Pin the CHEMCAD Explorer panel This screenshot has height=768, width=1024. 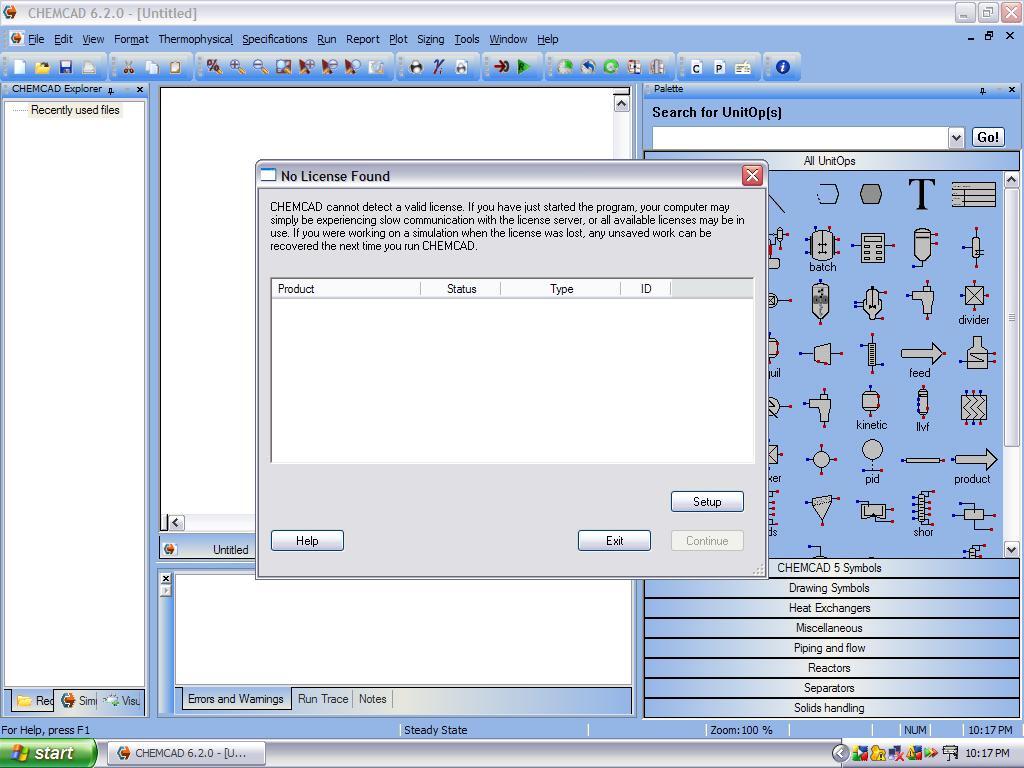(111, 90)
